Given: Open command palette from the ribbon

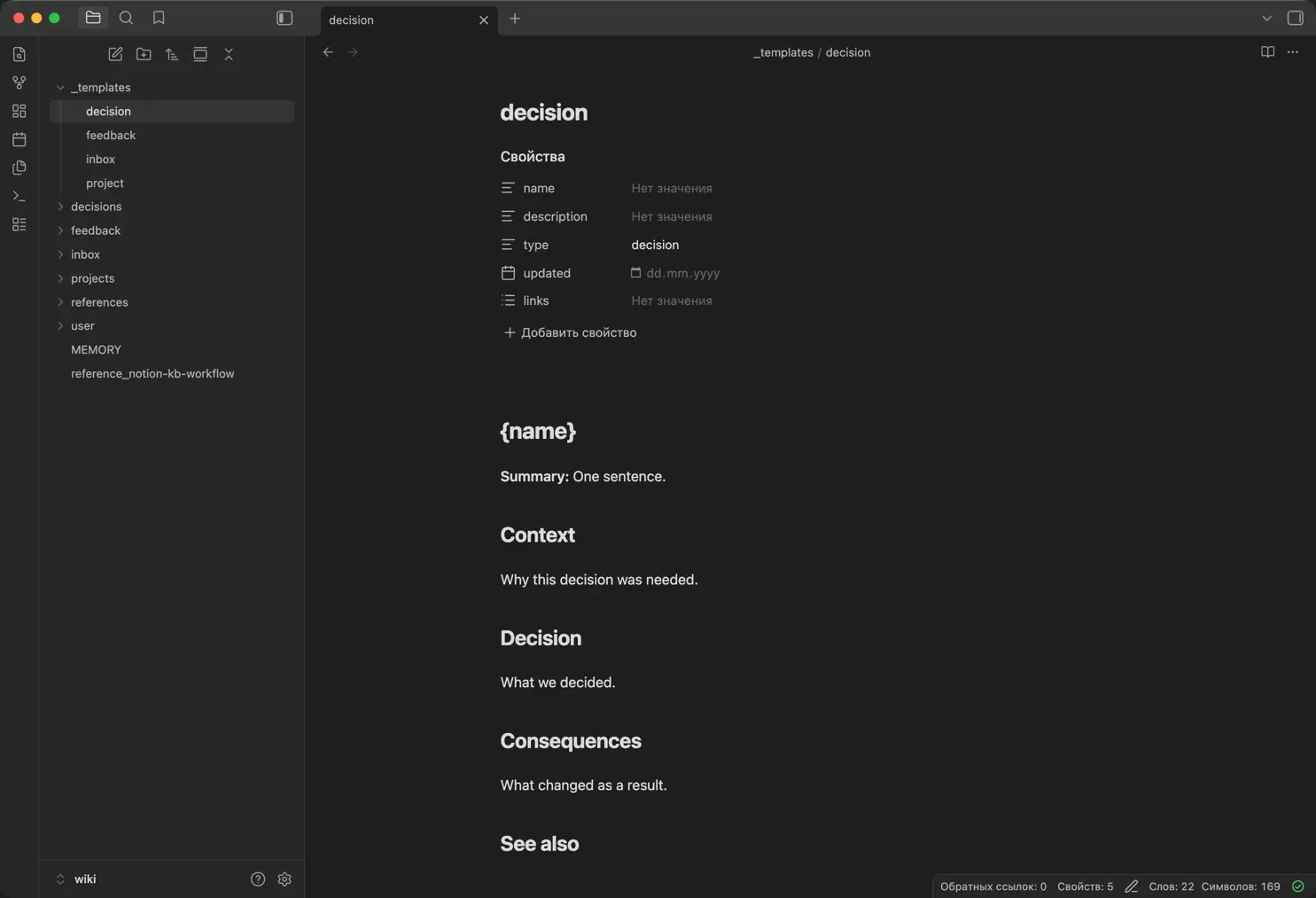Looking at the screenshot, I should pyautogui.click(x=19, y=196).
